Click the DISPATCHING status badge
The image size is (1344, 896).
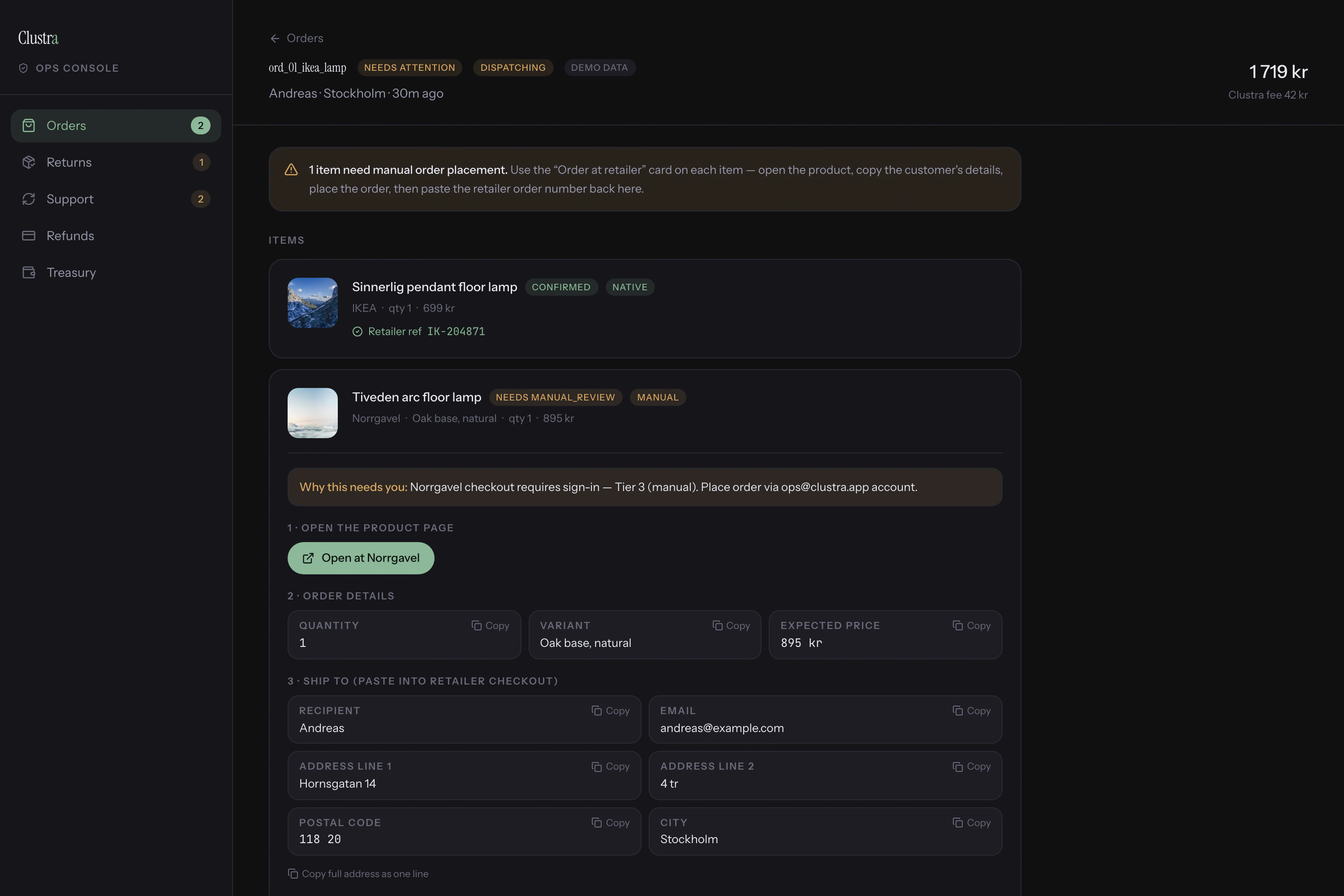tap(513, 68)
